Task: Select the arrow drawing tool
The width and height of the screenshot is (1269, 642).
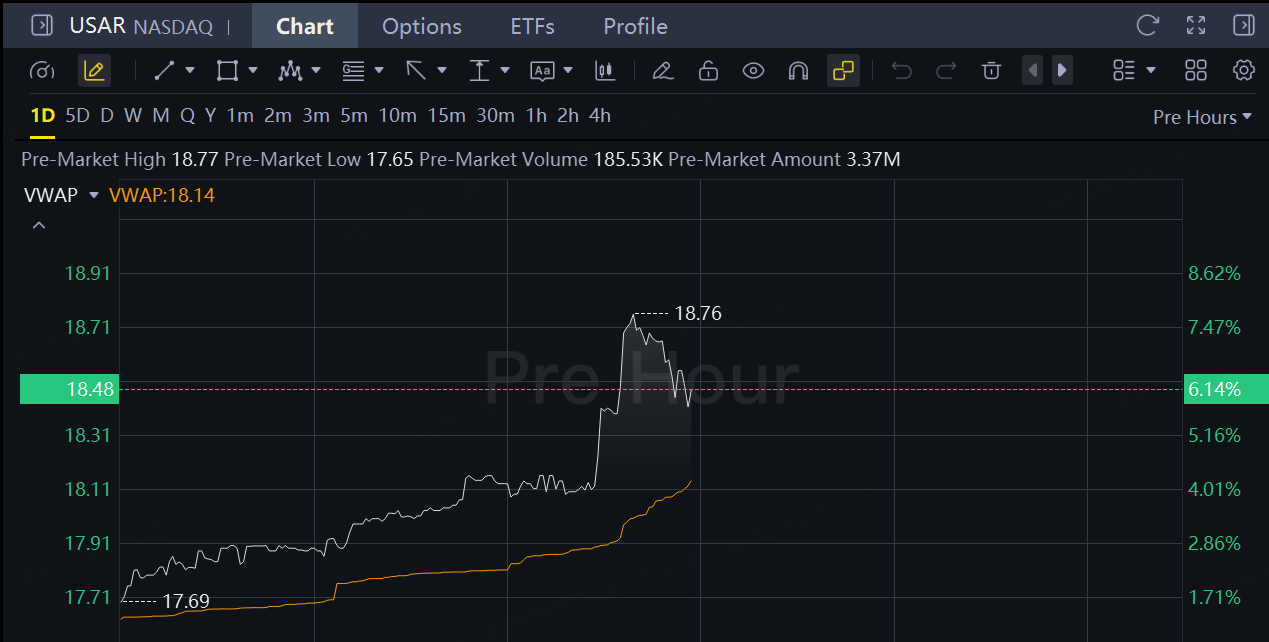Action: point(416,70)
